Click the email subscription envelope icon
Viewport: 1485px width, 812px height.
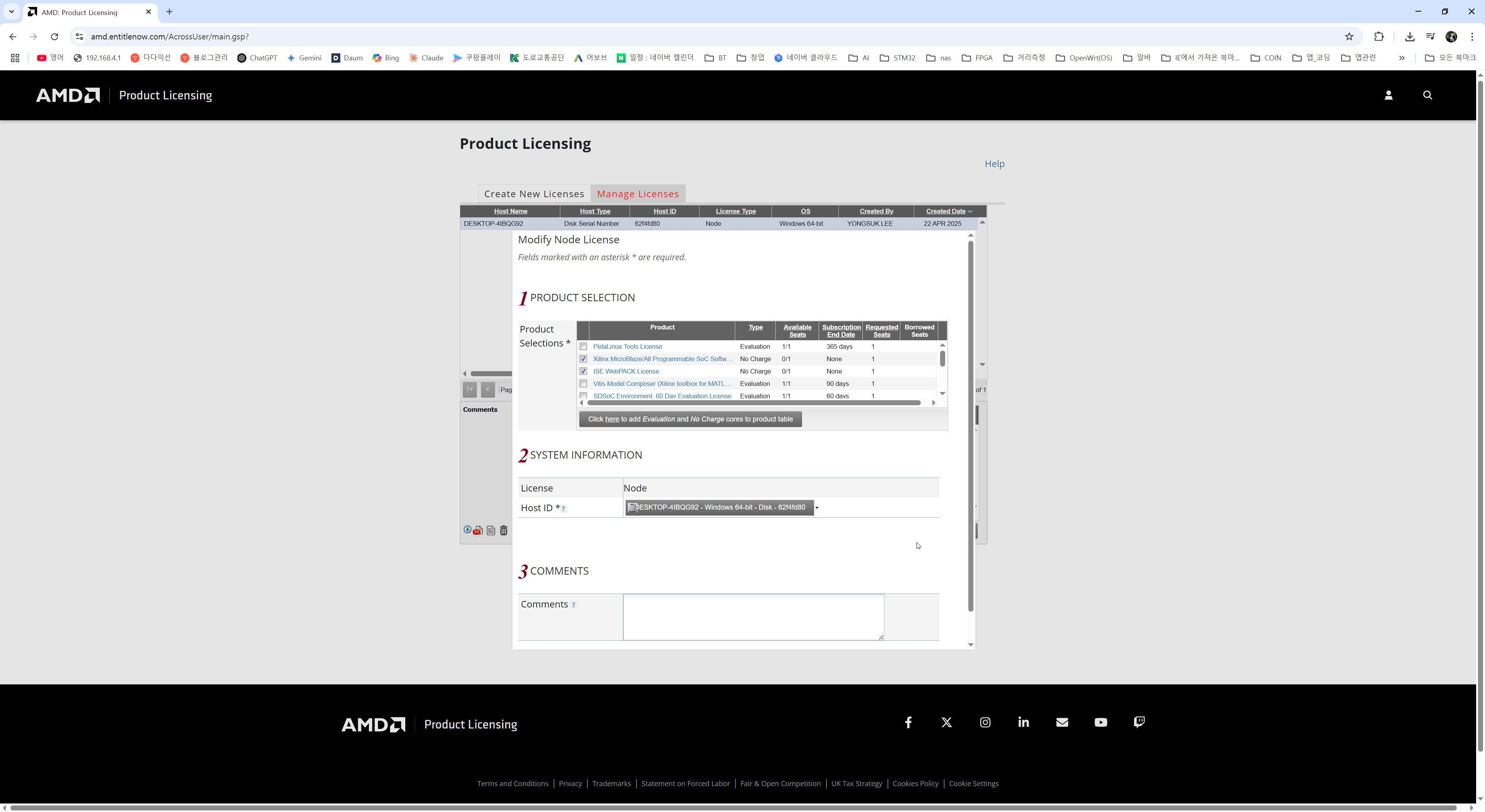[x=1062, y=722]
